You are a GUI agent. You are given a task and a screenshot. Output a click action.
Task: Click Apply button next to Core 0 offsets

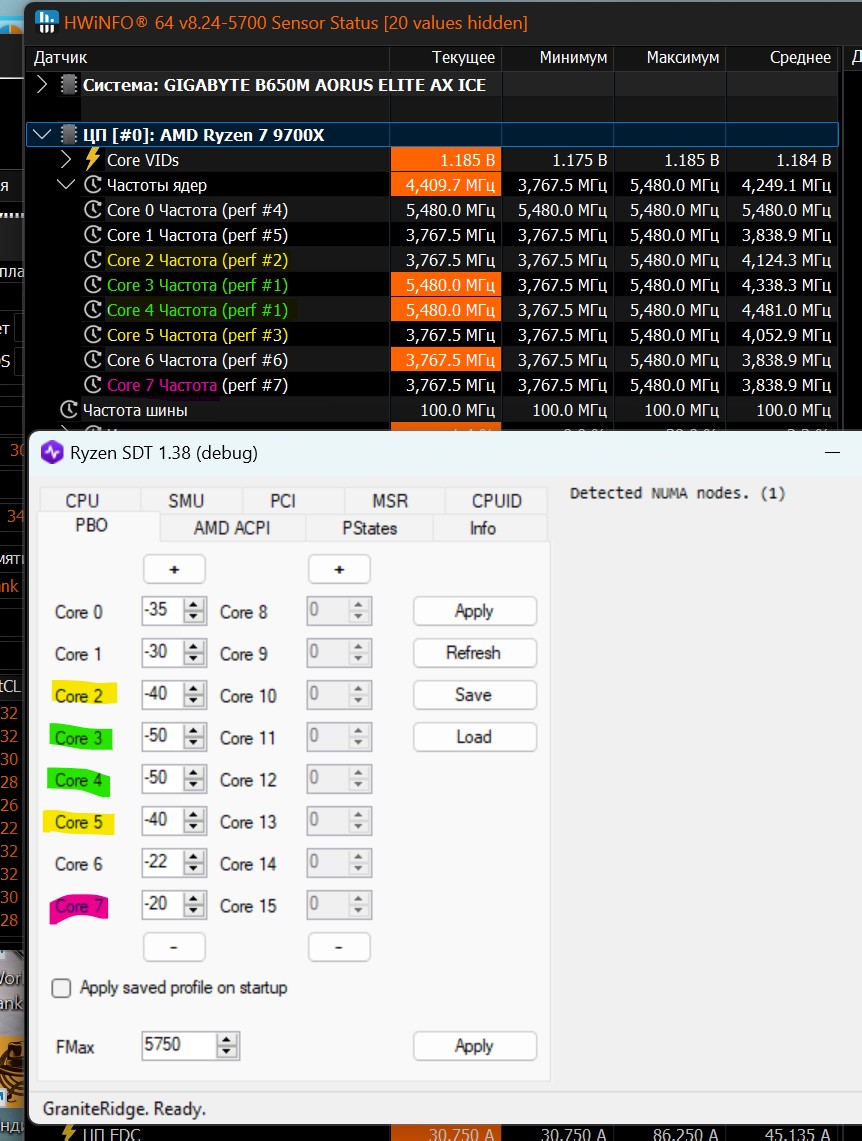474,611
